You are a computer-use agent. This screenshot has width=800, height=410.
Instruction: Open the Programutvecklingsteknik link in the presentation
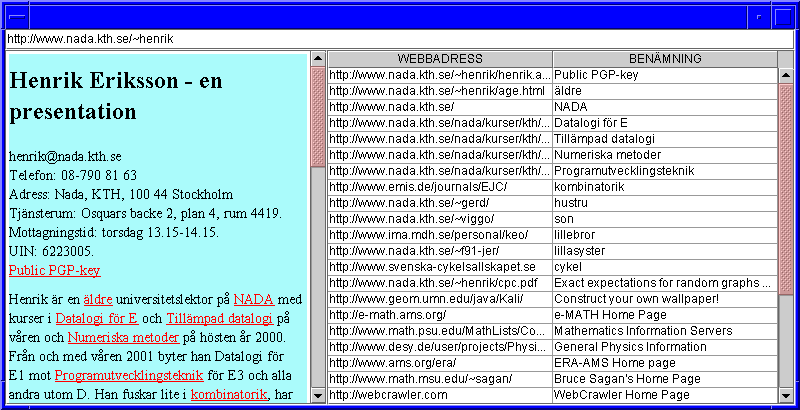point(129,376)
